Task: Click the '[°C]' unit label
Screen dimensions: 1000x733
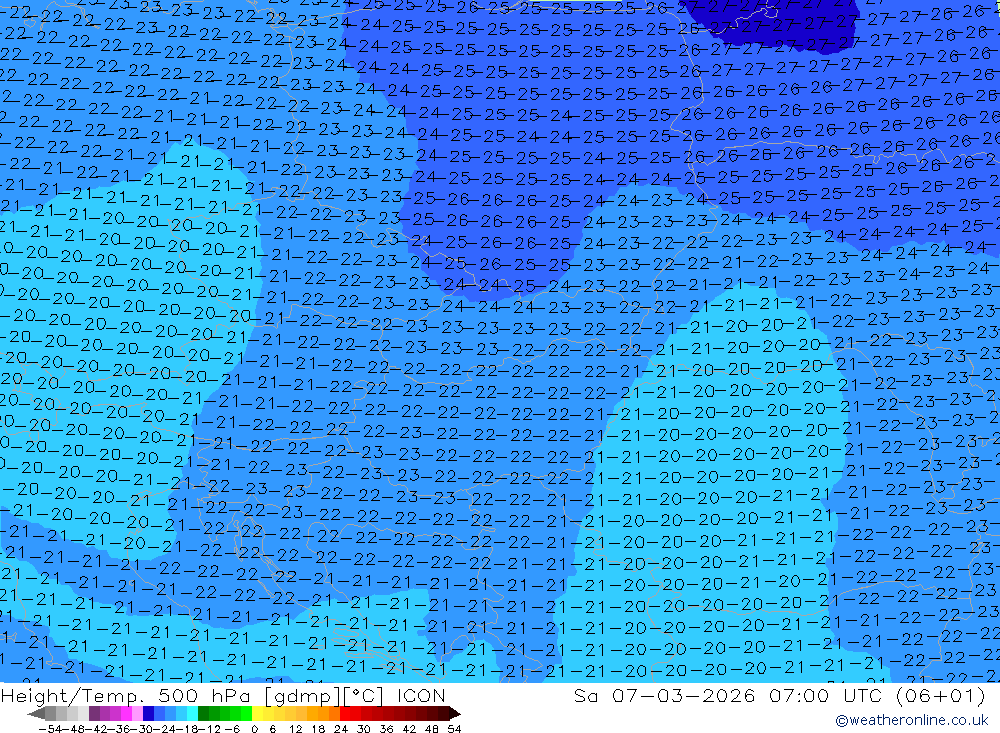Action: tap(364, 696)
